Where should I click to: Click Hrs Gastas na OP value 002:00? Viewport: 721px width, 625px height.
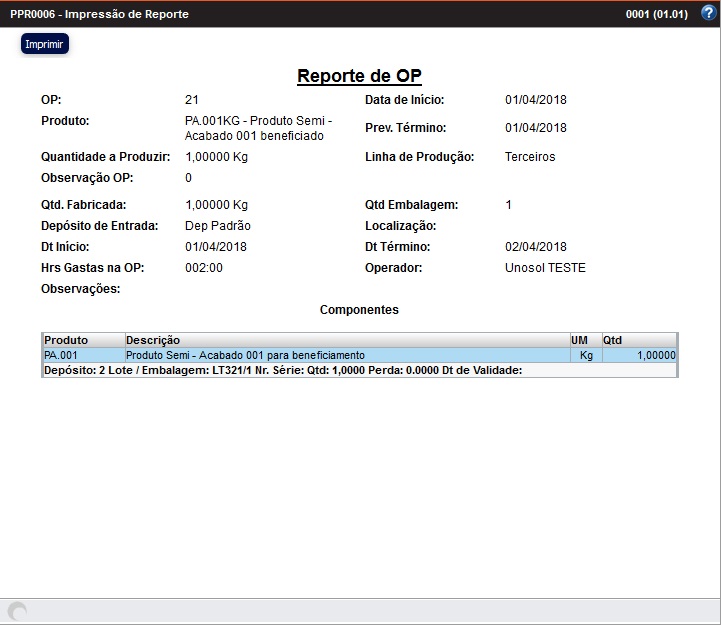click(204, 268)
